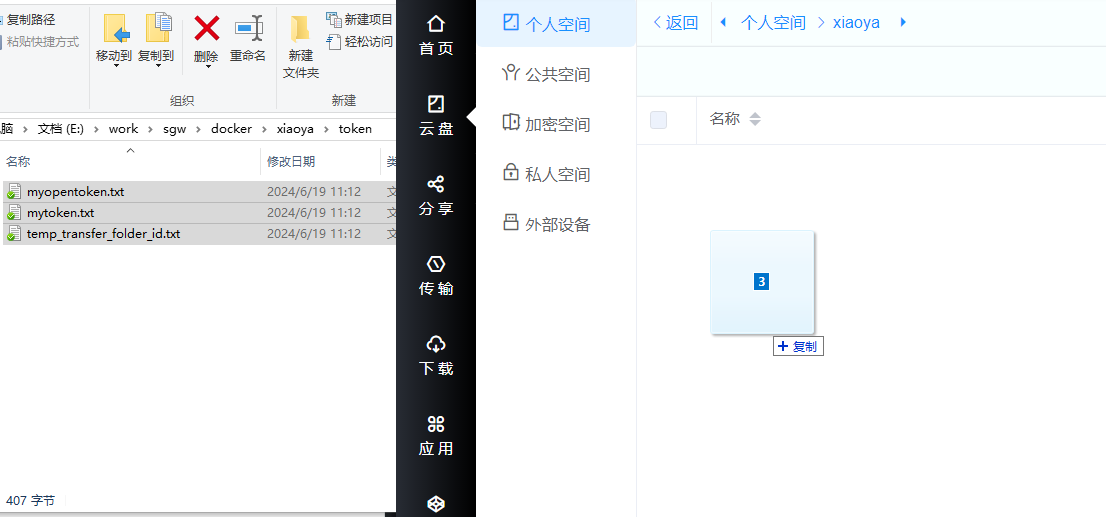Image resolution: width=1106 pixels, height=517 pixels.
Task: Create a new folder with 新建文件夹
Action: click(x=301, y=45)
